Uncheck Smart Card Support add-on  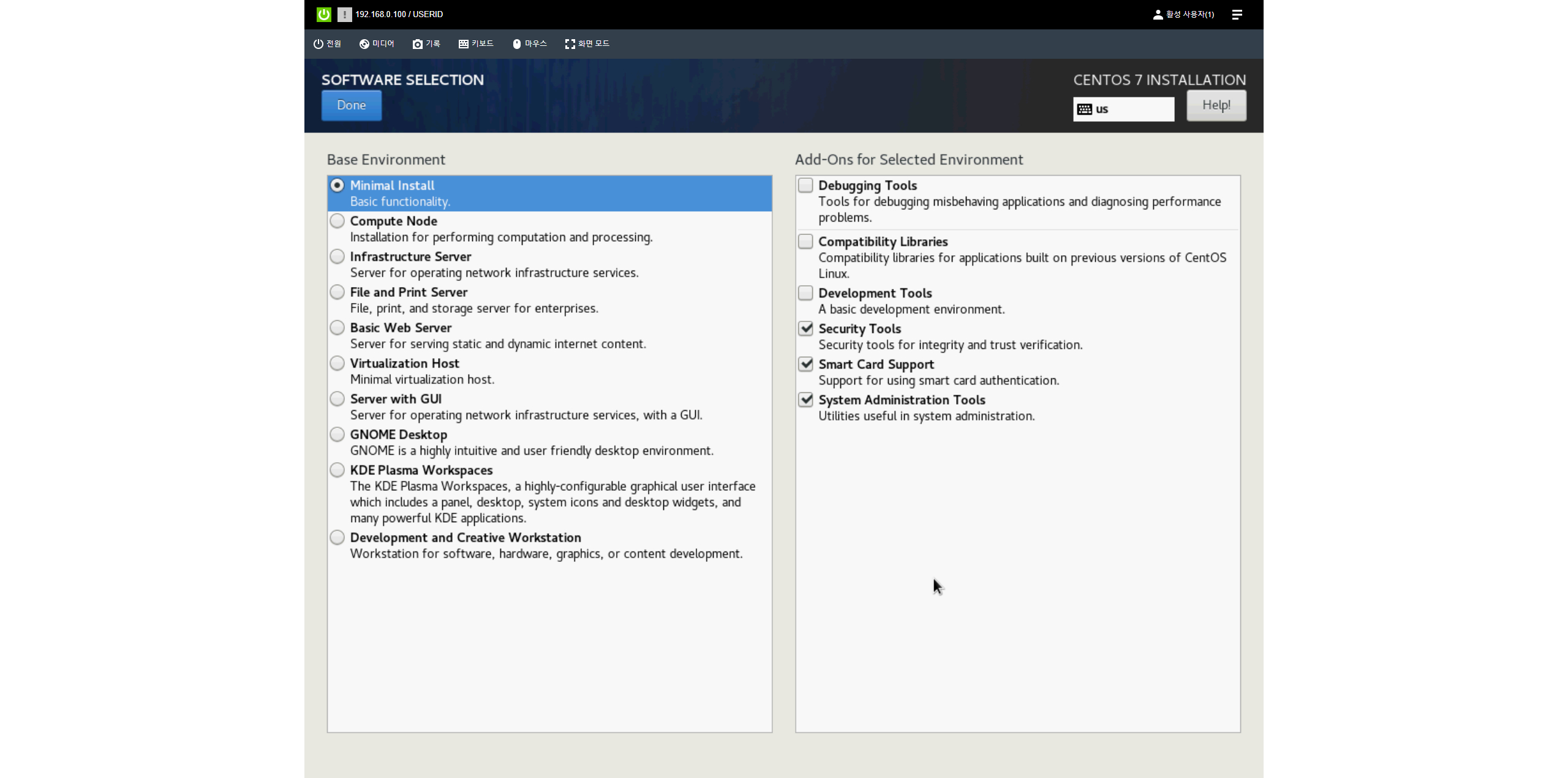805,364
